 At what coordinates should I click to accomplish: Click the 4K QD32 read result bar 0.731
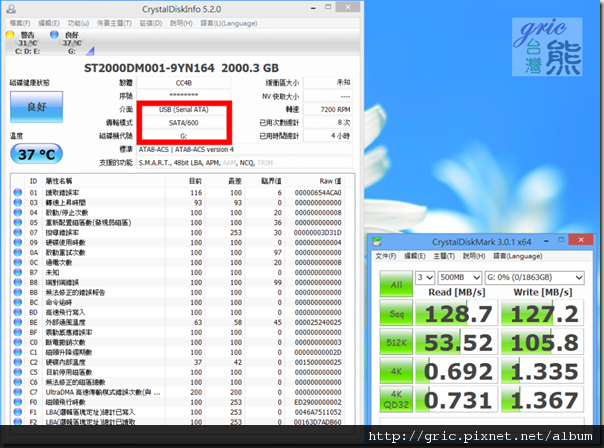pos(456,399)
